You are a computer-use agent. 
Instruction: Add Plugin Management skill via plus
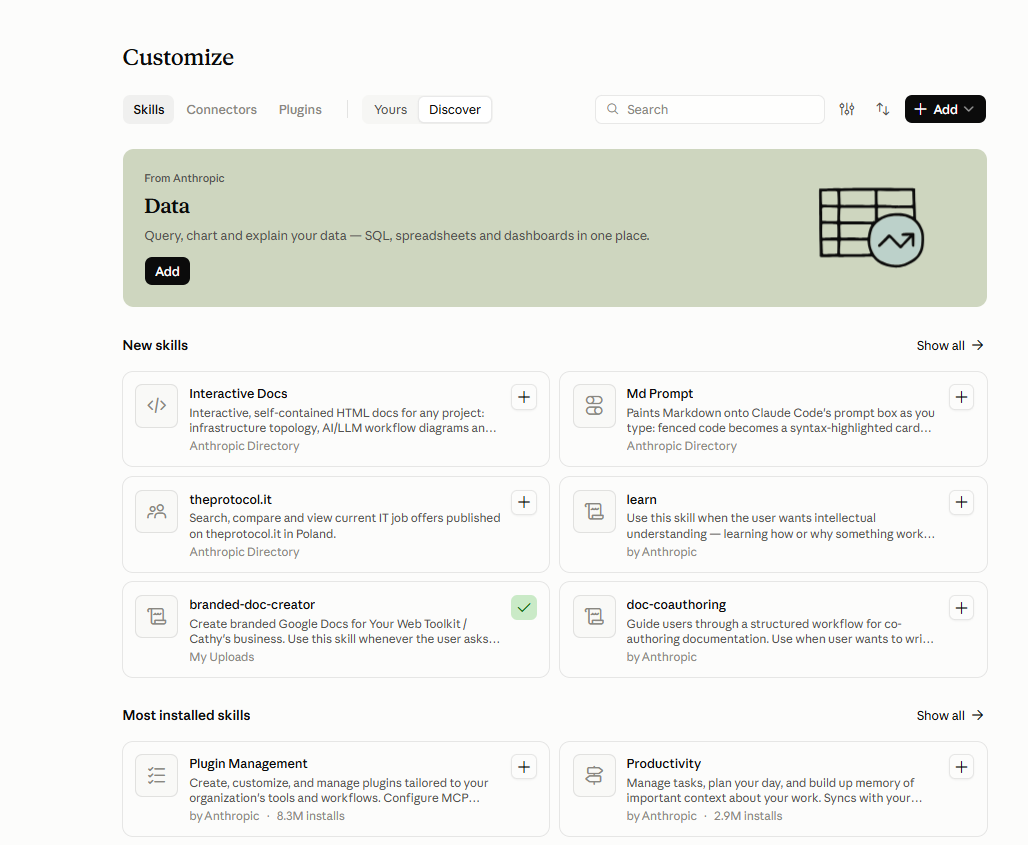pos(524,767)
